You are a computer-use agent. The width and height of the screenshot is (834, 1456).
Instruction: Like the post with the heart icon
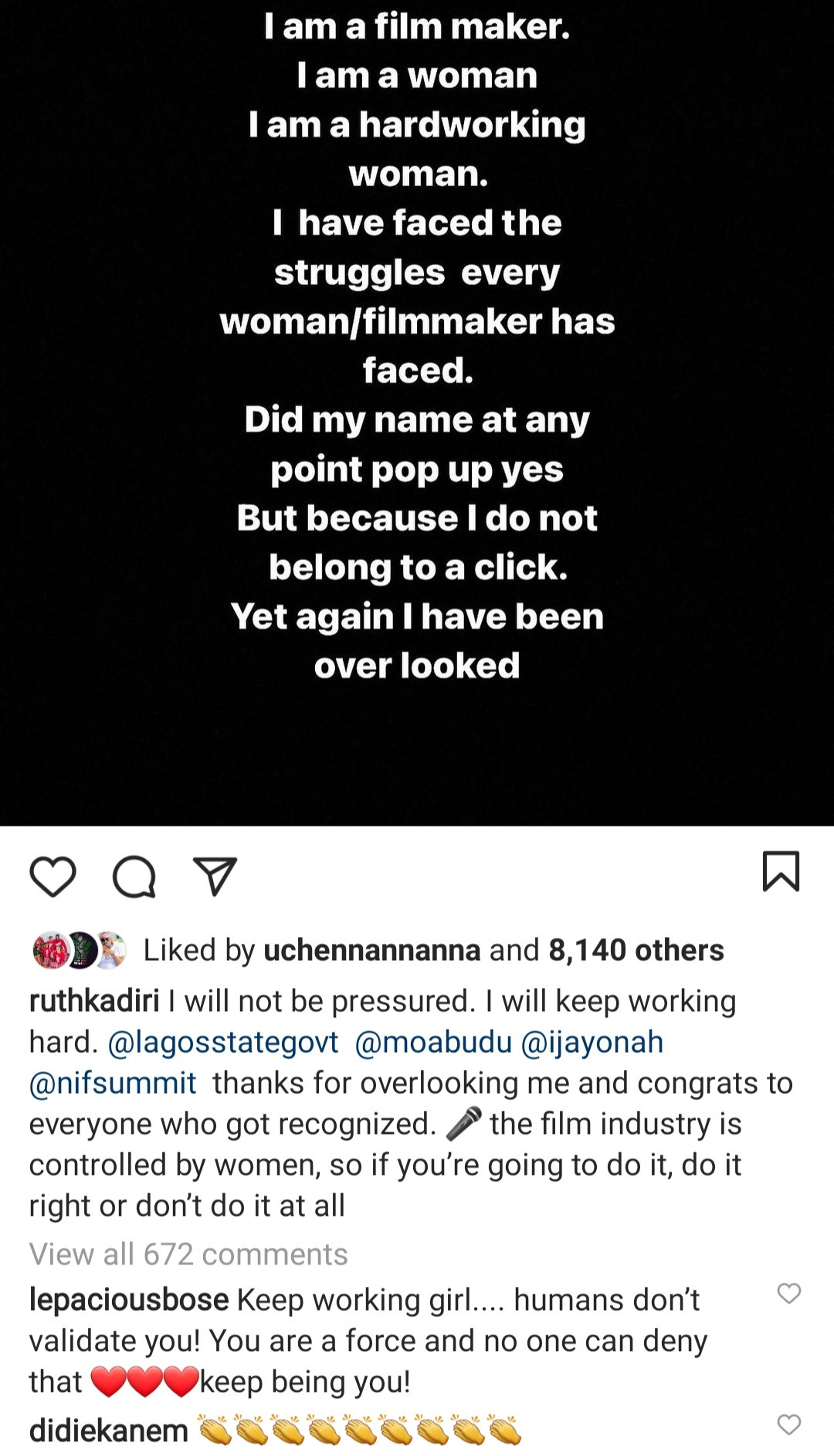pos(53,877)
